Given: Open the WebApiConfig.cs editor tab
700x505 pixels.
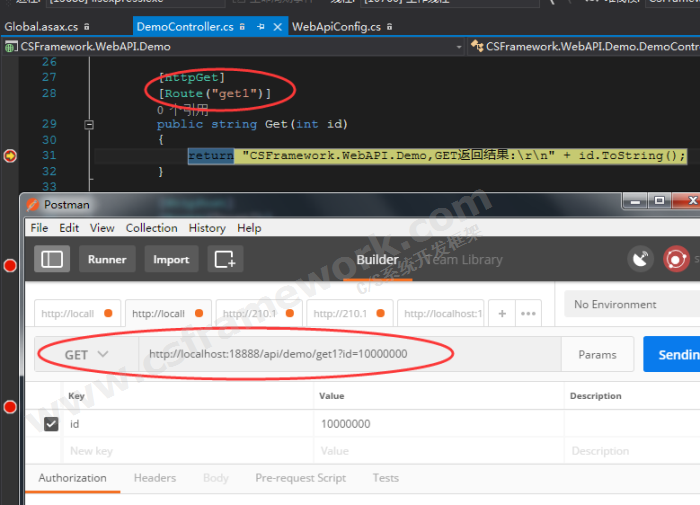Looking at the screenshot, I should click(x=336, y=27).
